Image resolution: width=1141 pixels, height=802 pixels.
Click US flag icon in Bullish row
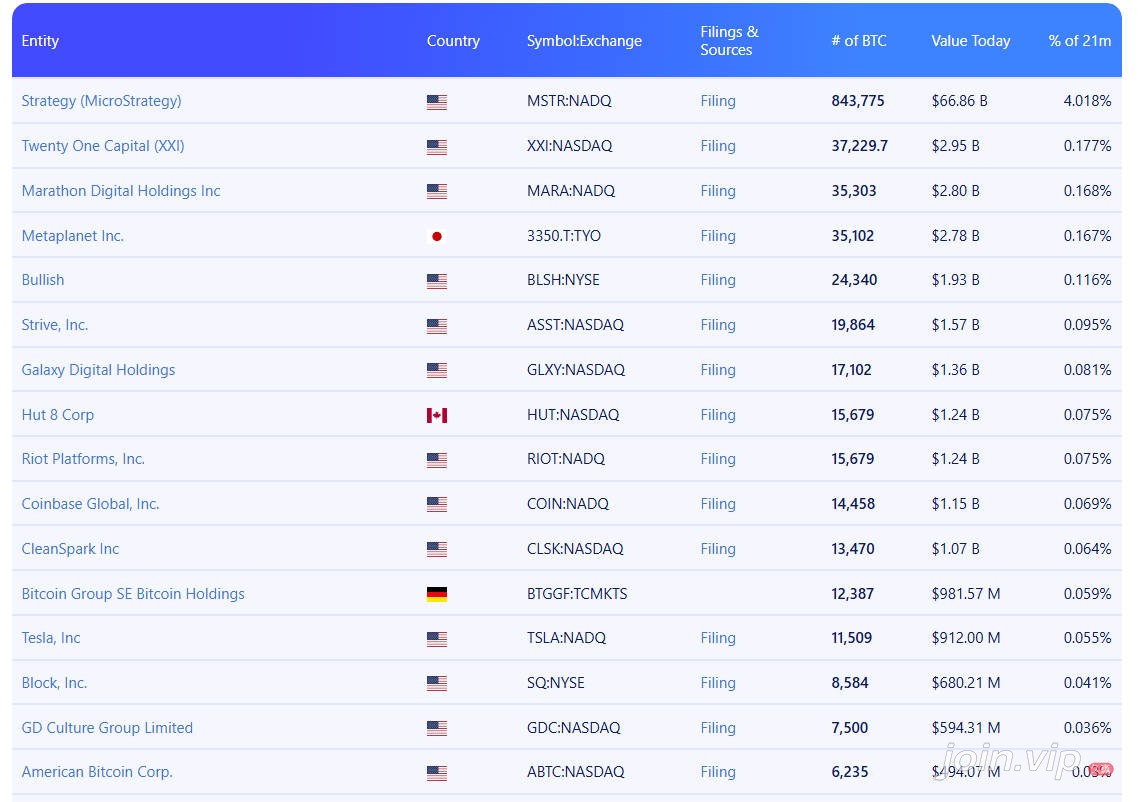coord(437,281)
